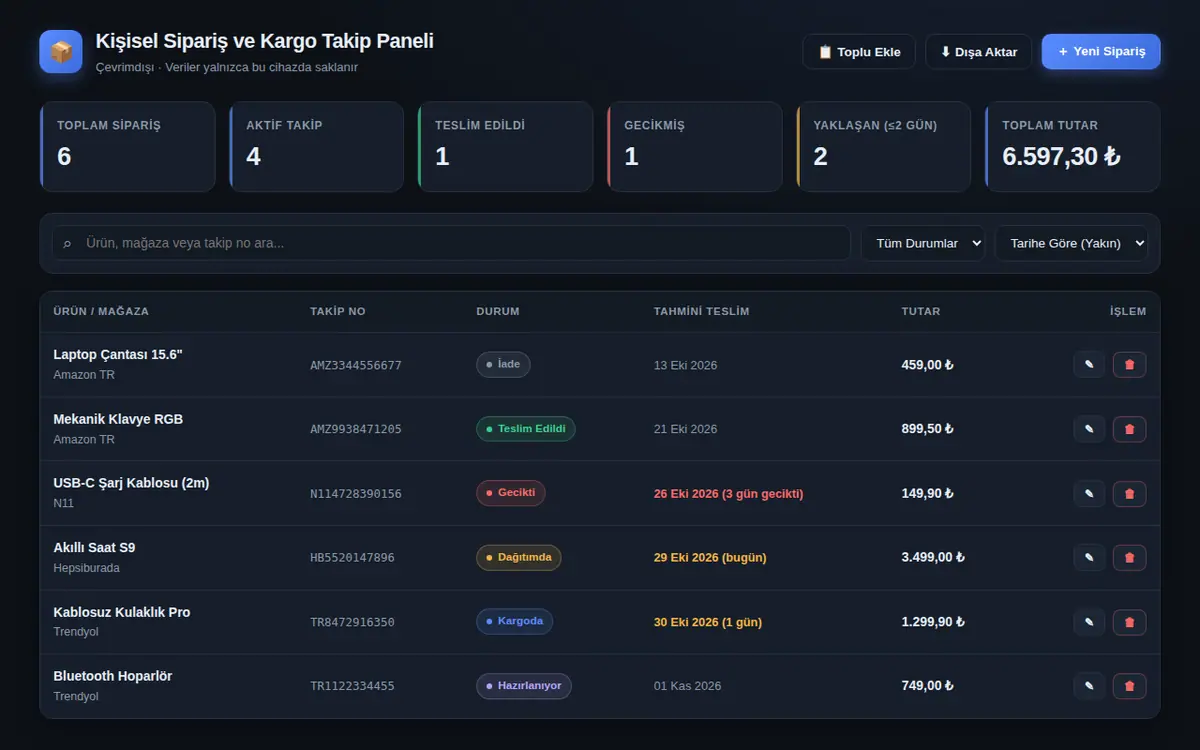
Task: Edit the Bluetooth Hoparlör order
Action: (1089, 686)
